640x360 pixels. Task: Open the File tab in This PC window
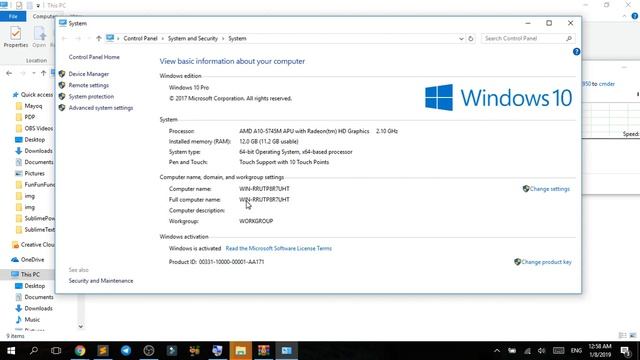point(13,16)
